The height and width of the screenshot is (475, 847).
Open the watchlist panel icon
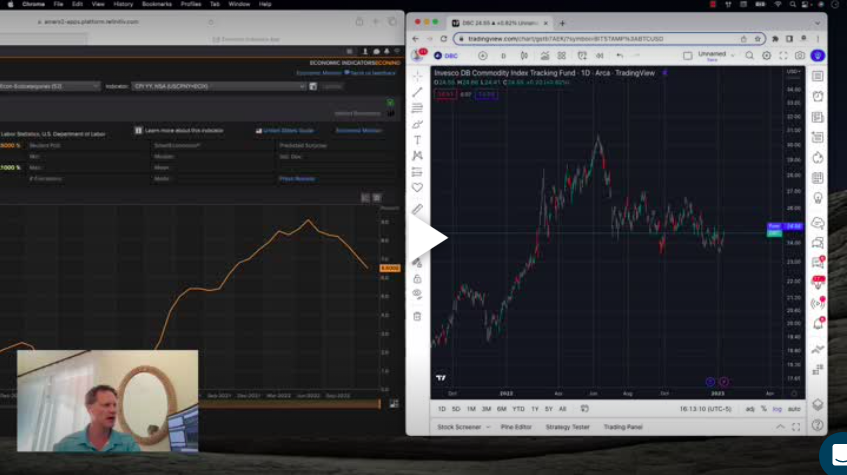point(817,76)
